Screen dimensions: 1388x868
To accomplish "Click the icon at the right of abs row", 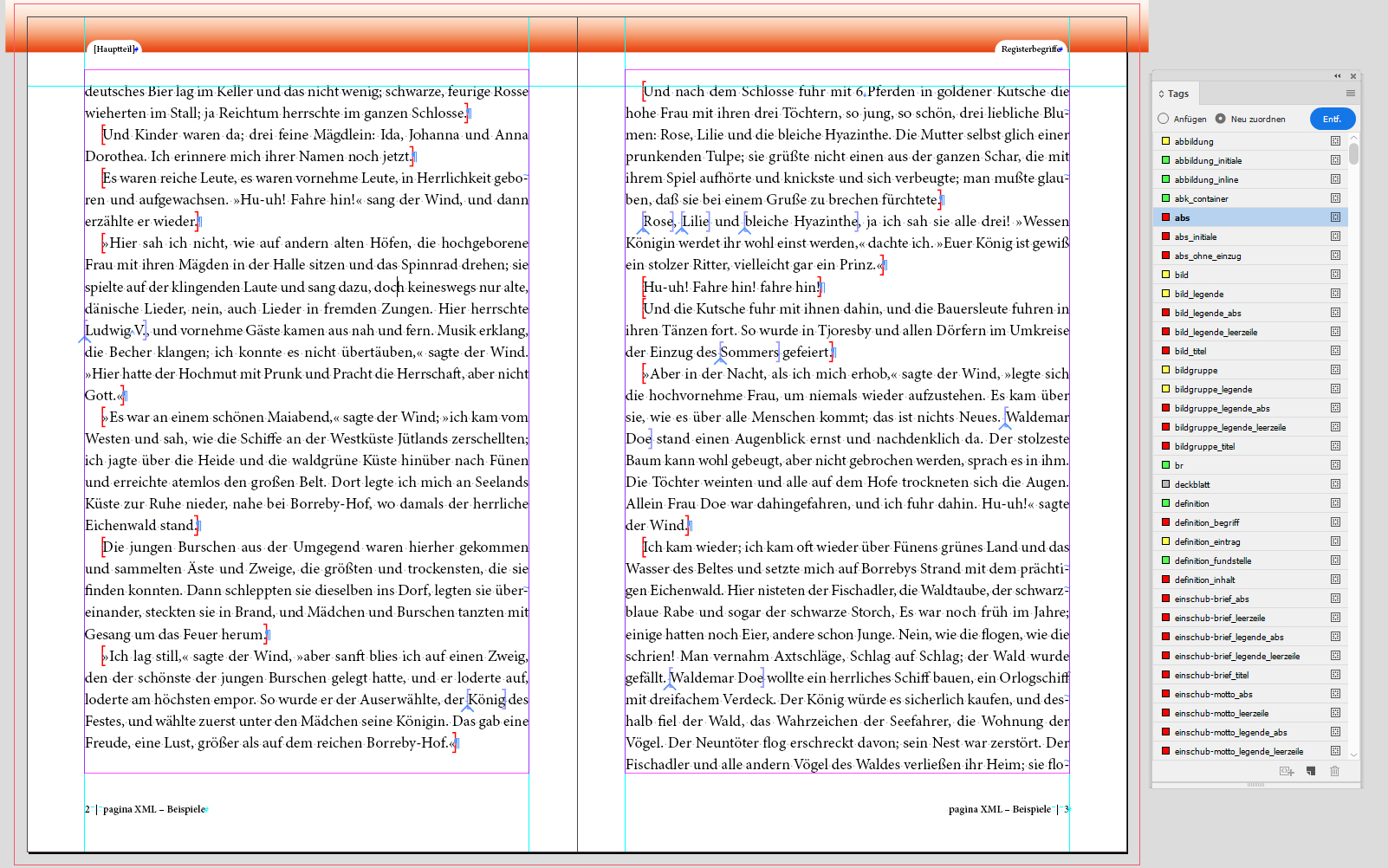I will [x=1335, y=217].
